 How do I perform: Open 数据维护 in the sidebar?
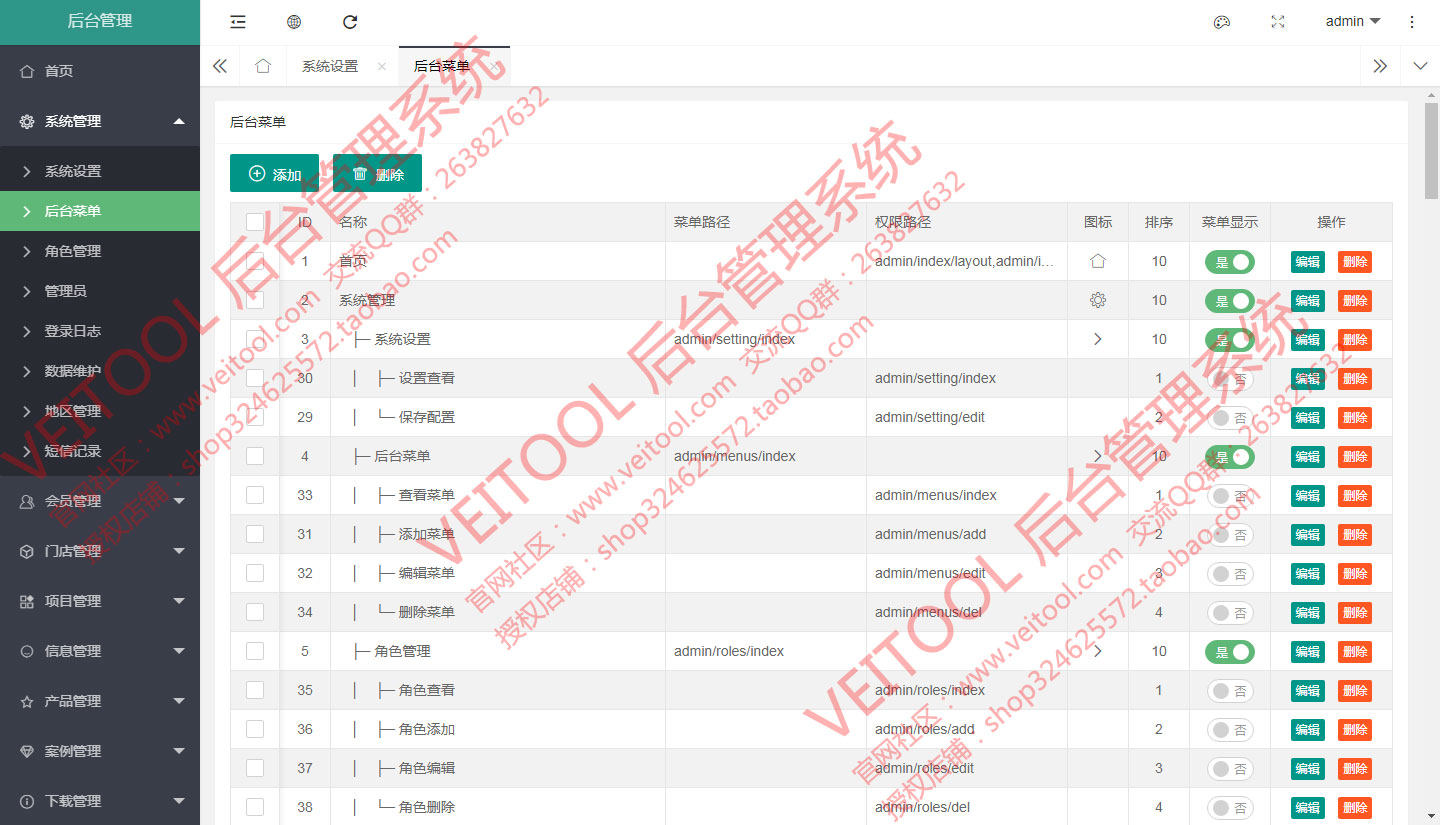[100, 371]
